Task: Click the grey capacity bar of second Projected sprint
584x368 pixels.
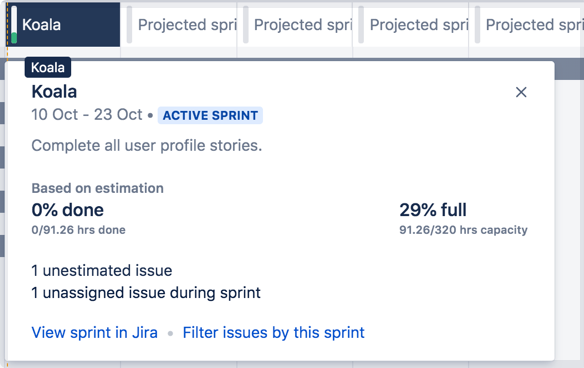Action: [x=245, y=25]
